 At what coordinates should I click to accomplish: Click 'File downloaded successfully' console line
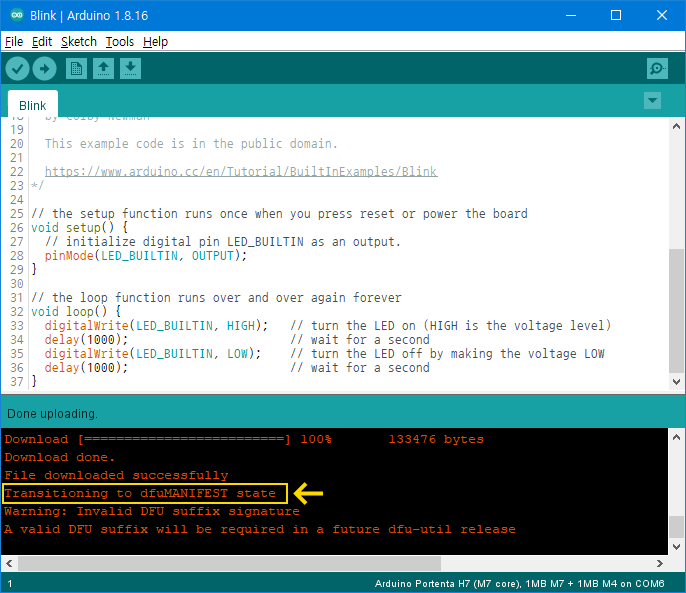pos(116,475)
